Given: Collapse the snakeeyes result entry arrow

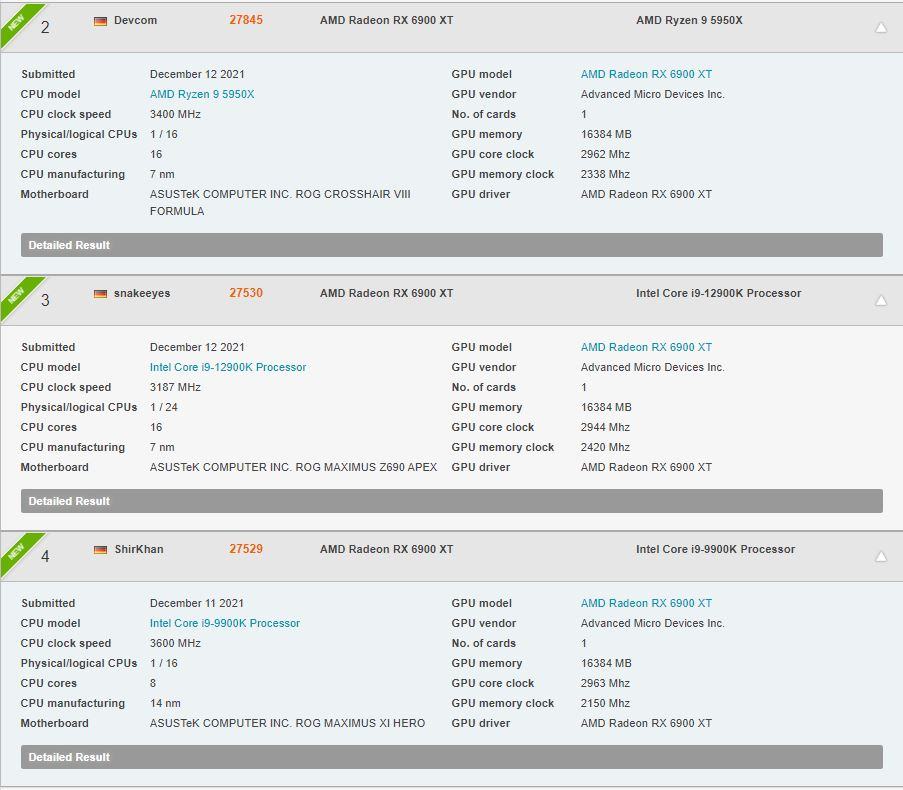Looking at the screenshot, I should (x=881, y=301).
